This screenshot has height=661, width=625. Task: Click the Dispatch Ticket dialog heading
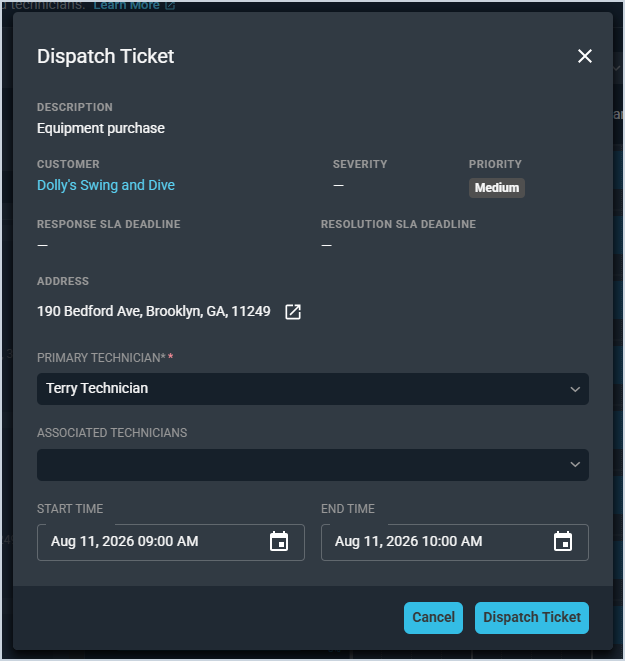[105, 56]
